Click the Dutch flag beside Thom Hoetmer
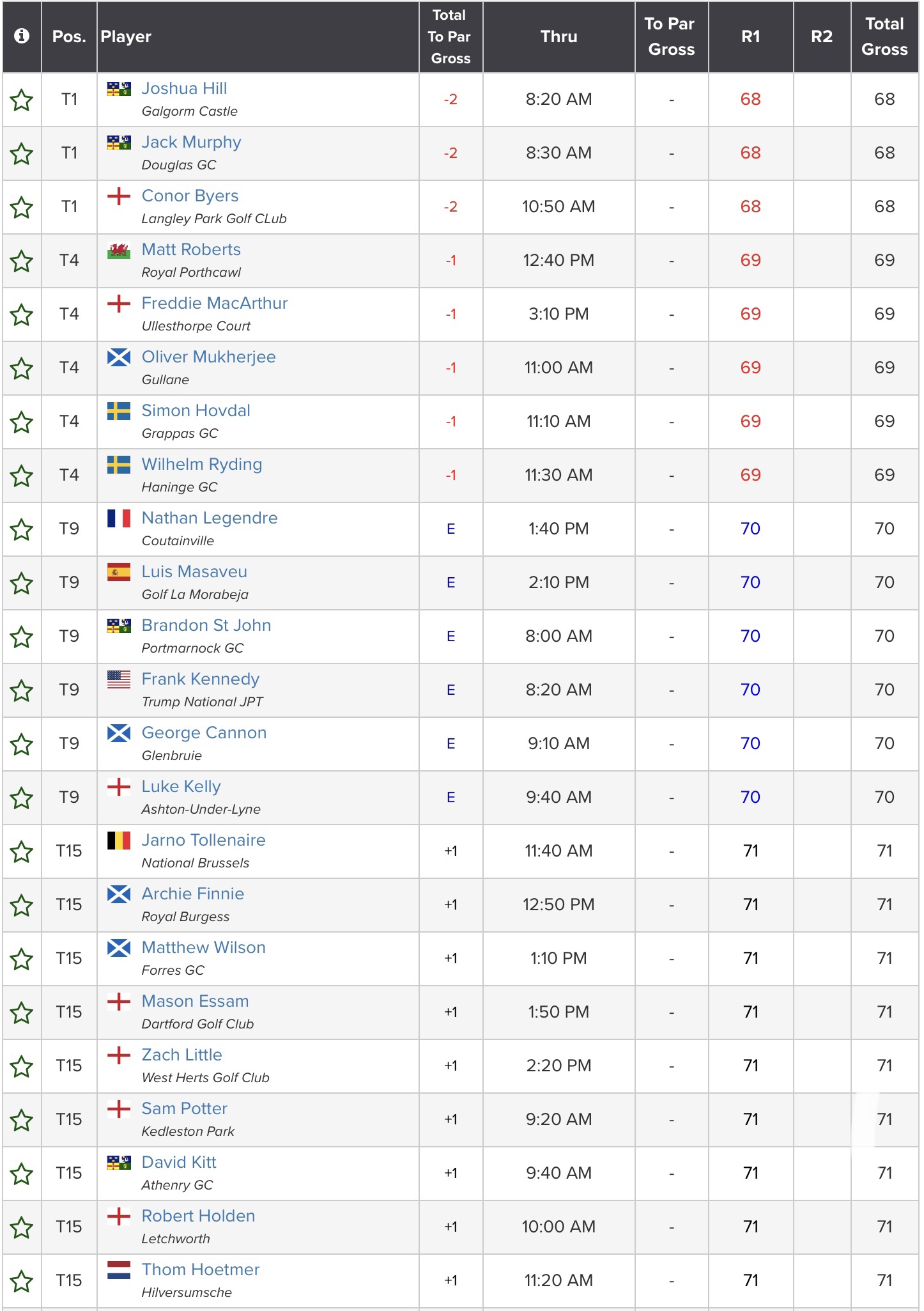 click(x=119, y=1270)
